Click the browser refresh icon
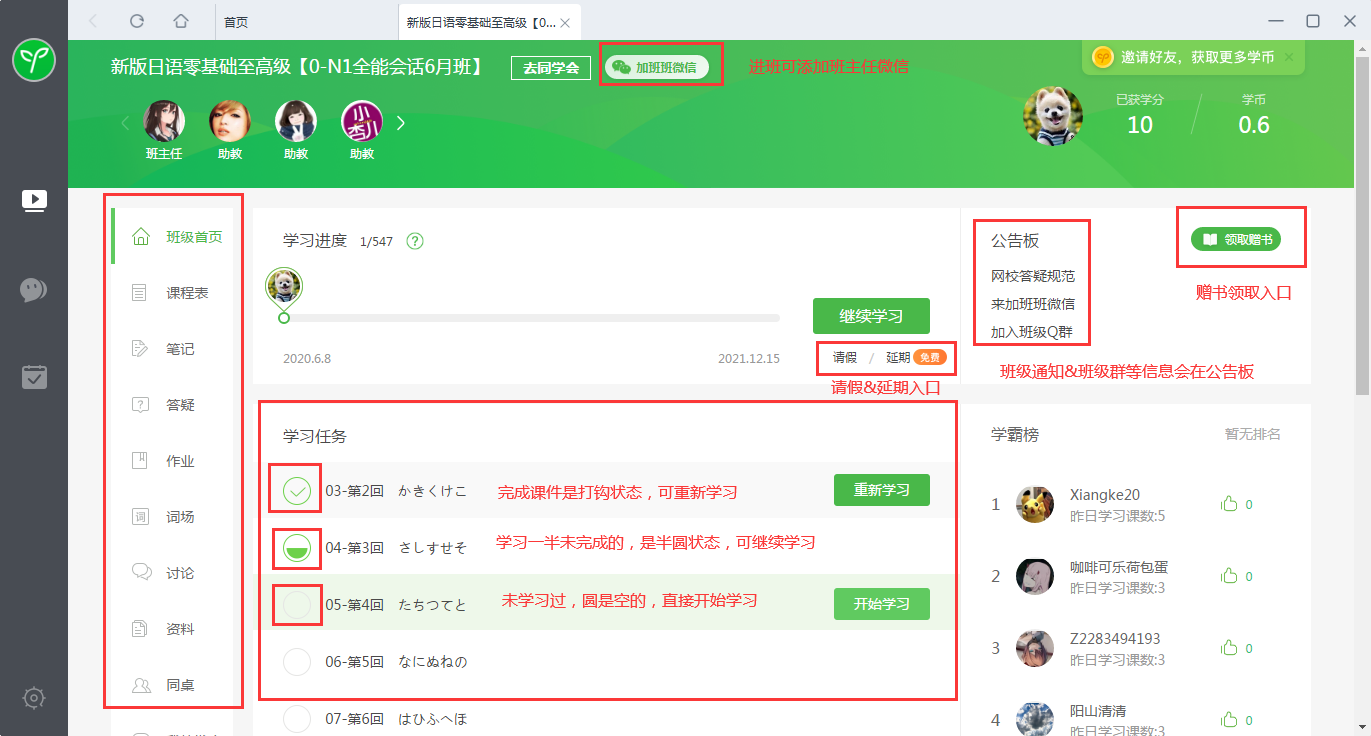The image size is (1371, 736). tap(137, 21)
